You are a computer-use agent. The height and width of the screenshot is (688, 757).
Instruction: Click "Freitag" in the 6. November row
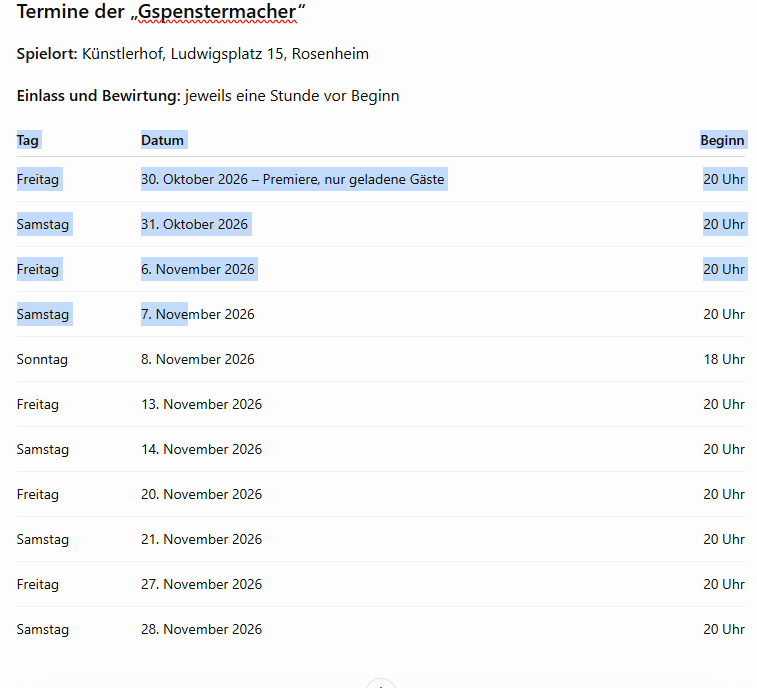[x=38, y=269]
